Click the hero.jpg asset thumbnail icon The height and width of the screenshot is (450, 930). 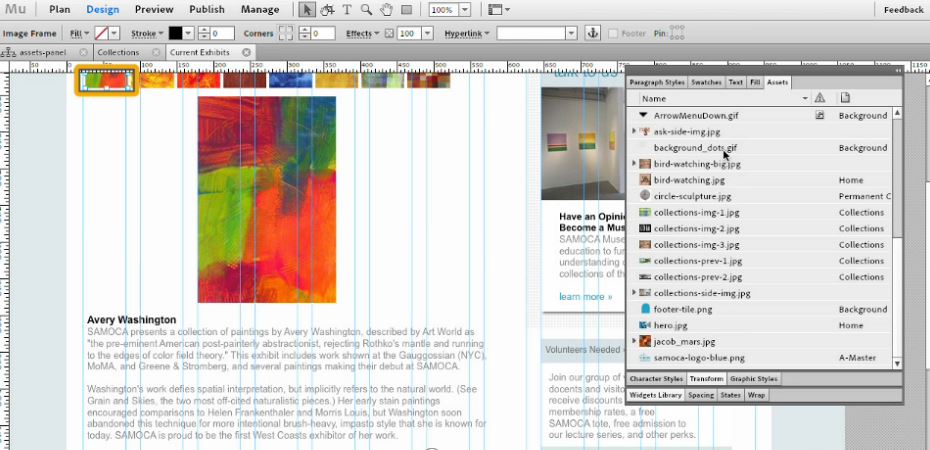[645, 325]
